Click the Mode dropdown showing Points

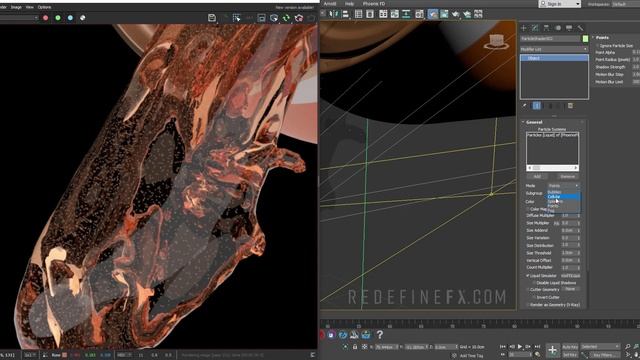[563, 186]
